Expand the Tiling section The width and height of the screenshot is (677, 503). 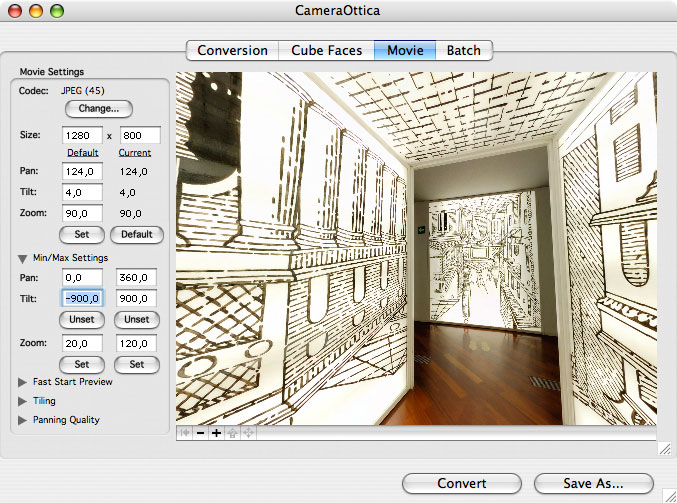22,401
